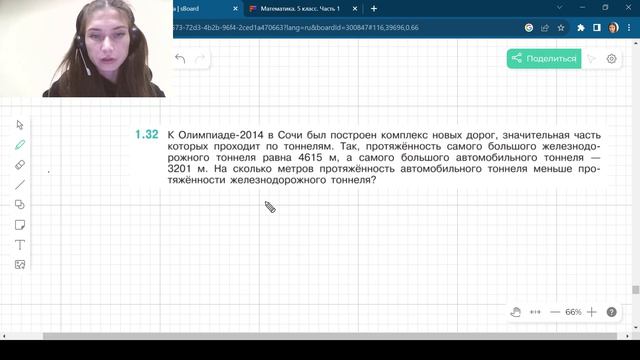Click the vertical scrollbar's down arrow
The width and height of the screenshot is (640, 360).
636,327
